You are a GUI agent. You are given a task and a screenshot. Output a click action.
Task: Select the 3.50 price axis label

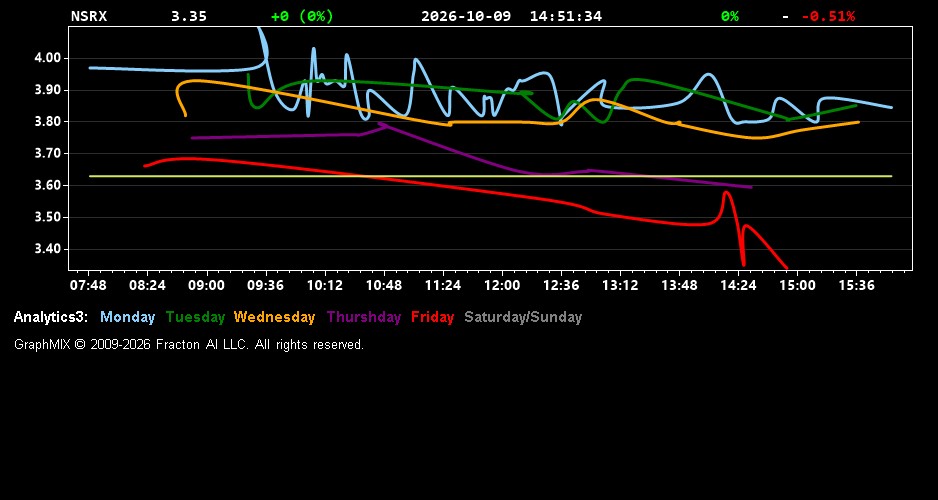pos(48,217)
